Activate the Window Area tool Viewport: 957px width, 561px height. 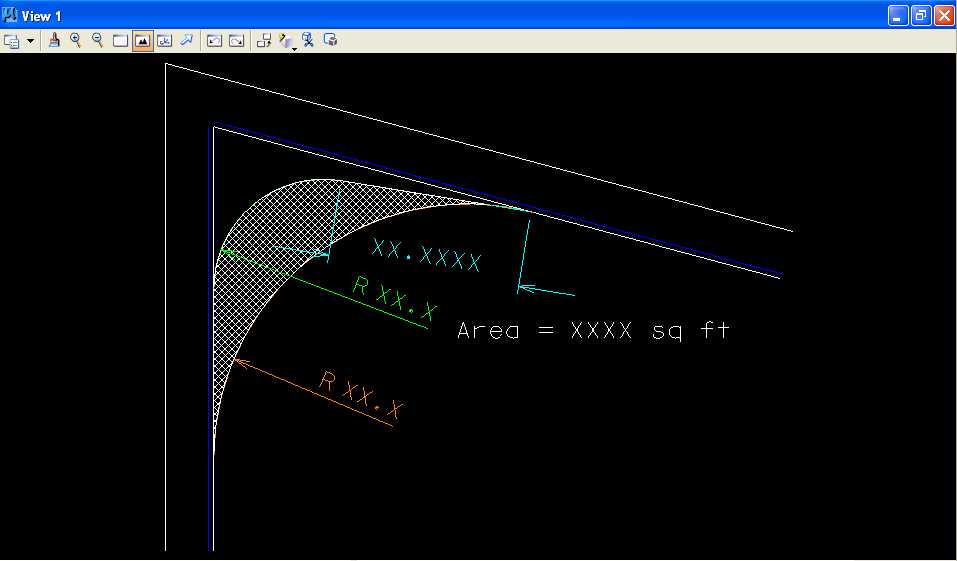pyautogui.click(x=120, y=41)
